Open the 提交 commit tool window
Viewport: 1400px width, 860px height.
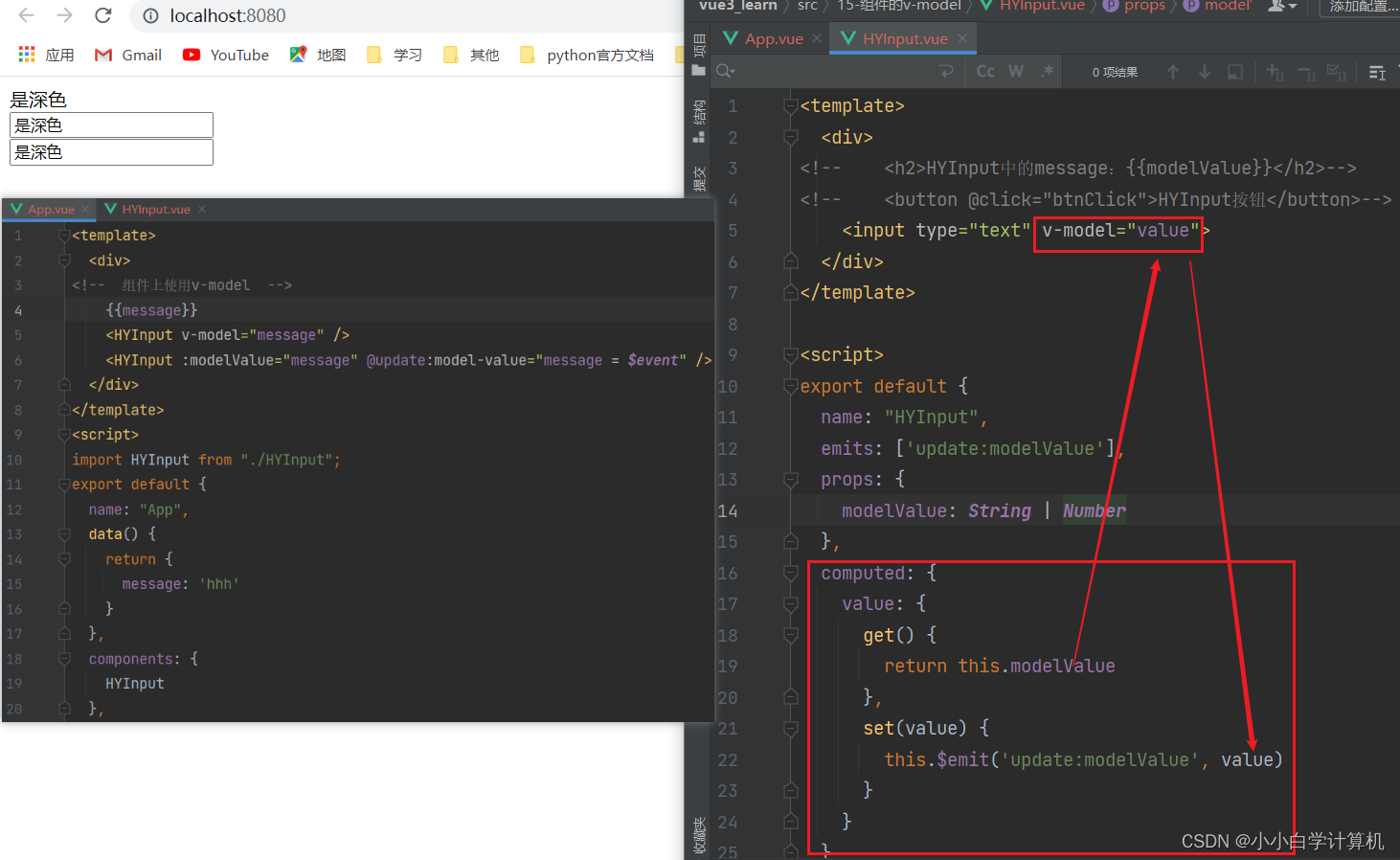point(699,179)
